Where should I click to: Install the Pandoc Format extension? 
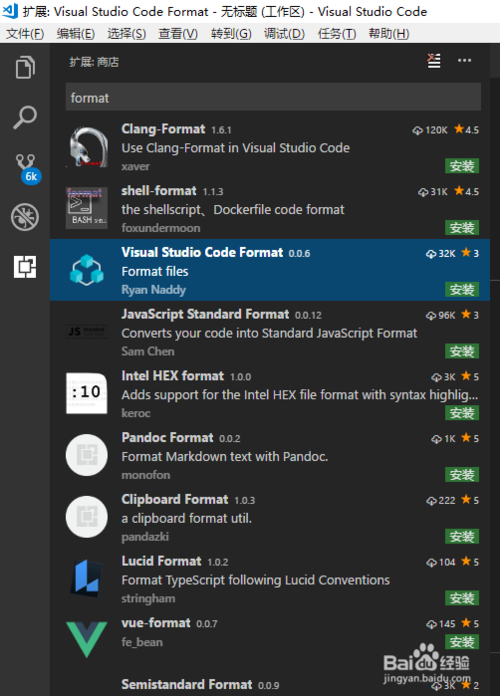[462, 475]
